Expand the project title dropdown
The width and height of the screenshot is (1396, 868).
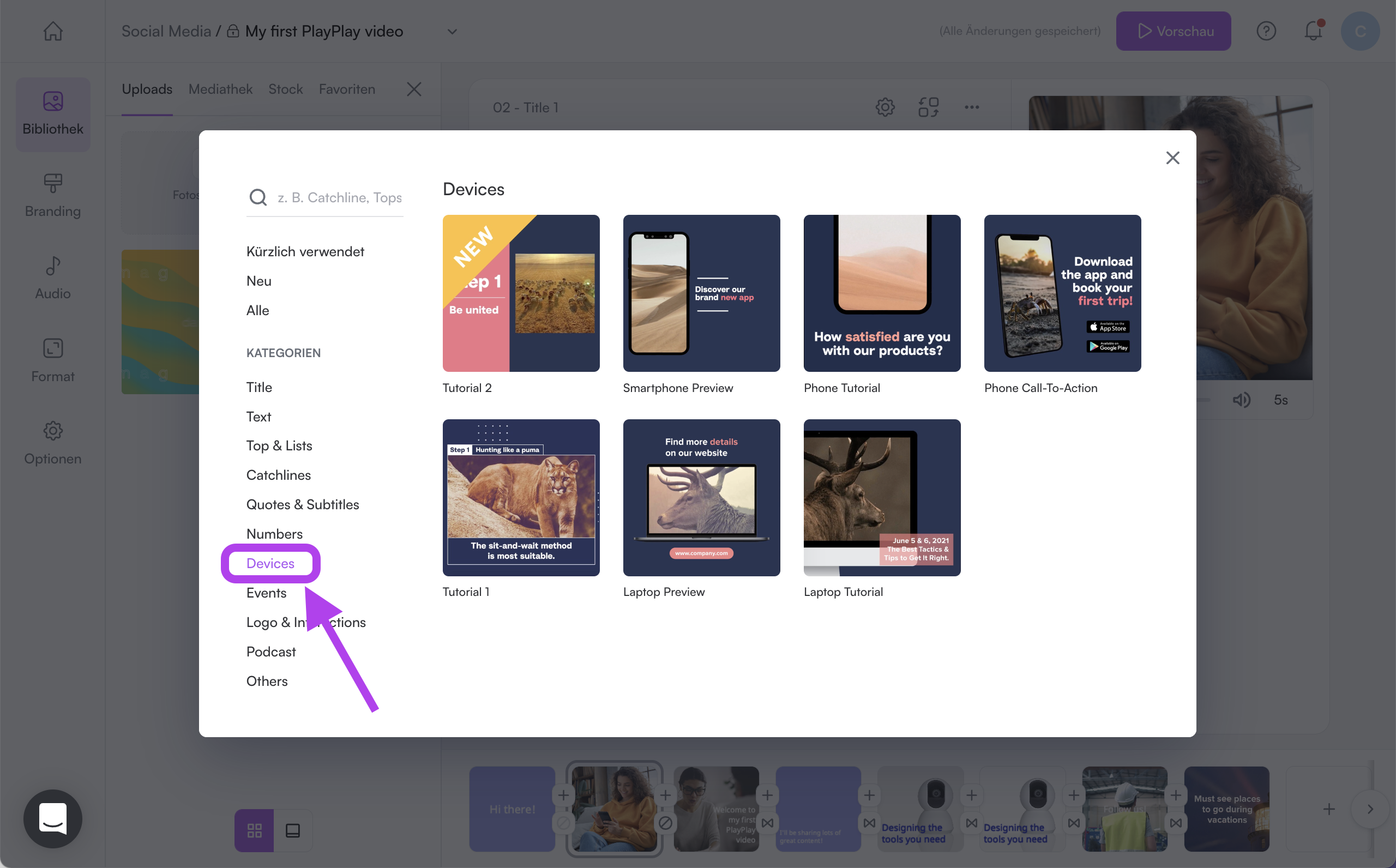click(x=452, y=31)
